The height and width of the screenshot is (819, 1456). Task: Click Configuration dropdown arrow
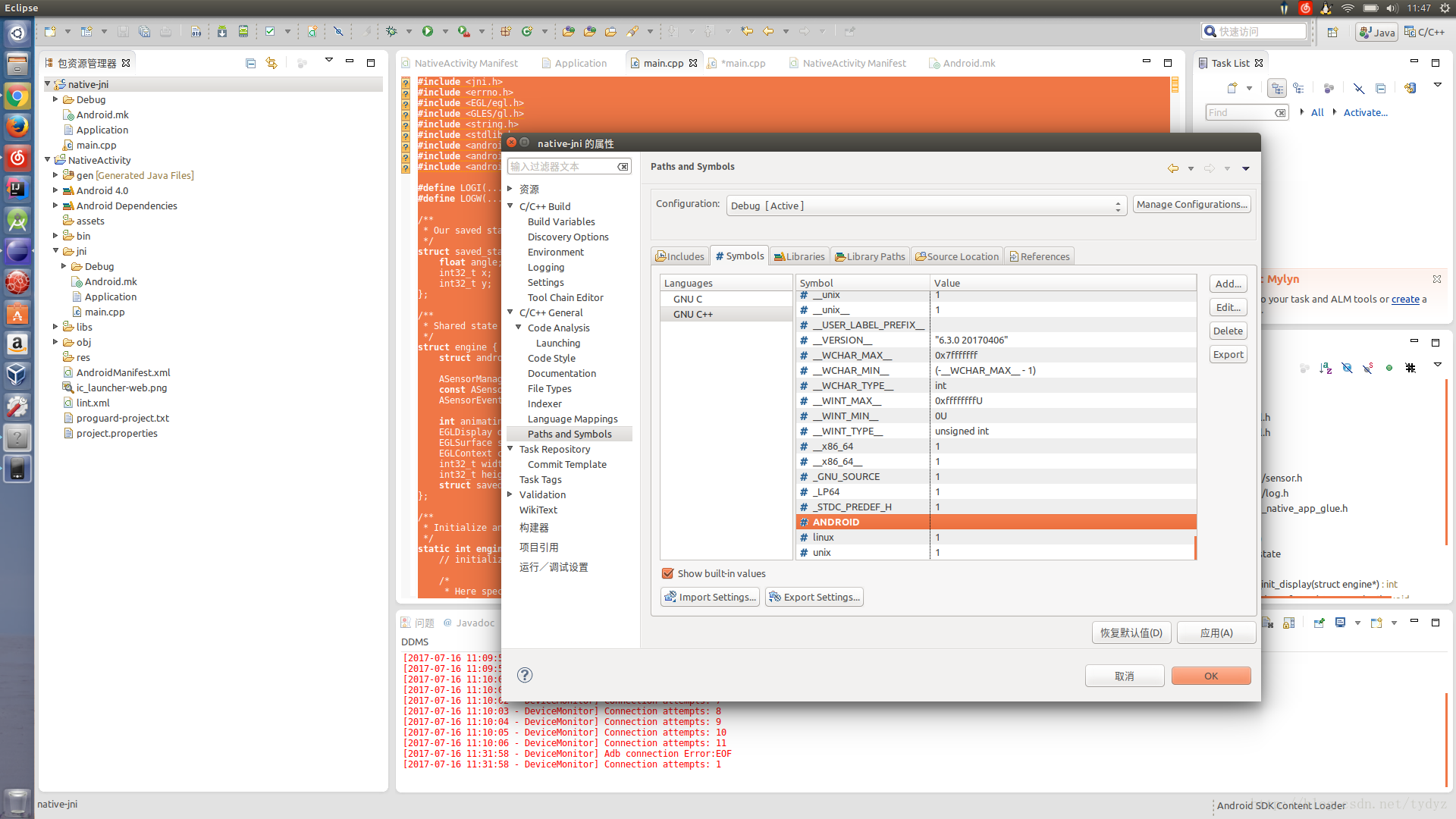1118,205
